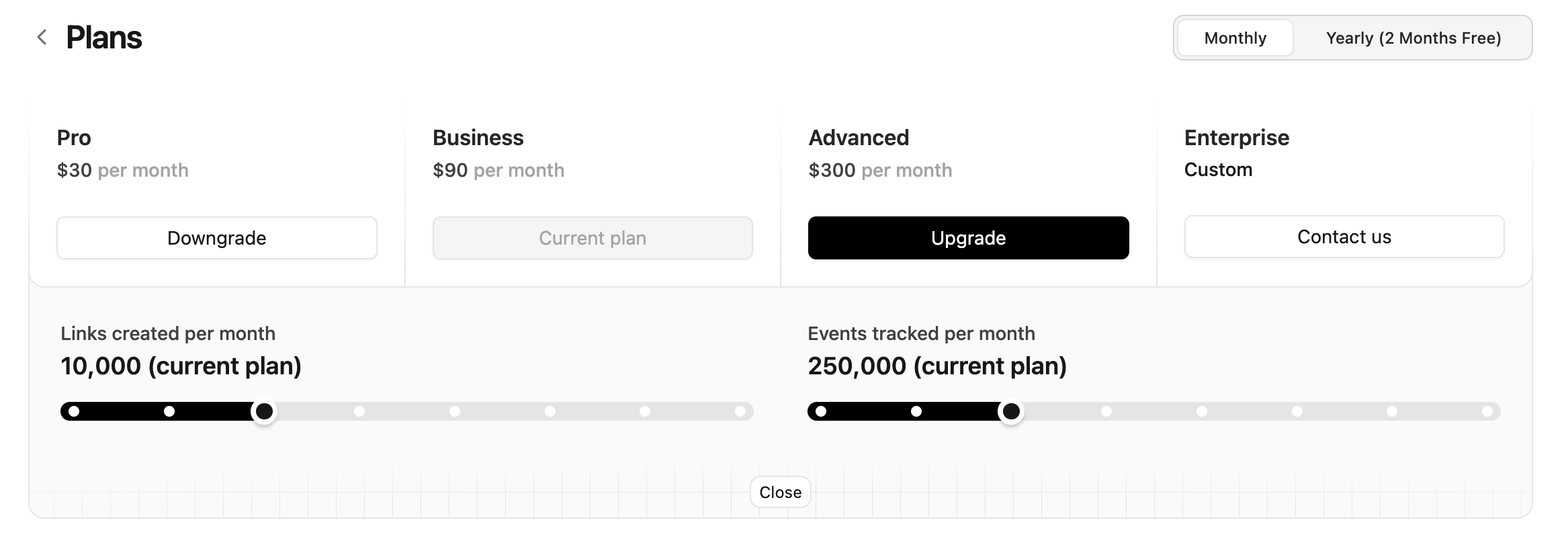The image size is (1568, 539).
Task: Downgrade to the Pro plan
Action: (x=216, y=237)
